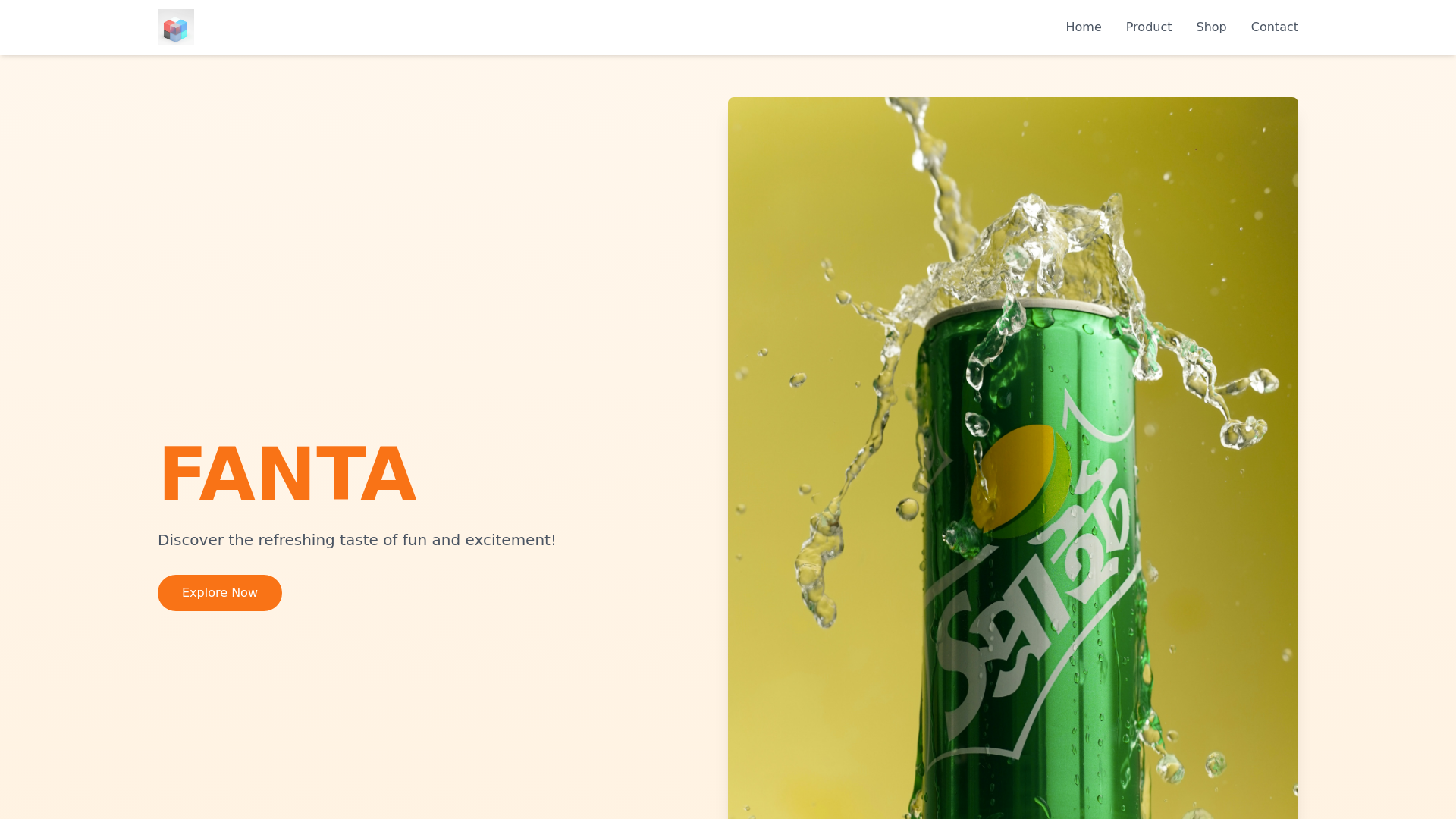This screenshot has width=1456, height=819.
Task: Click the tagline about refreshing taste
Action: pos(356,540)
